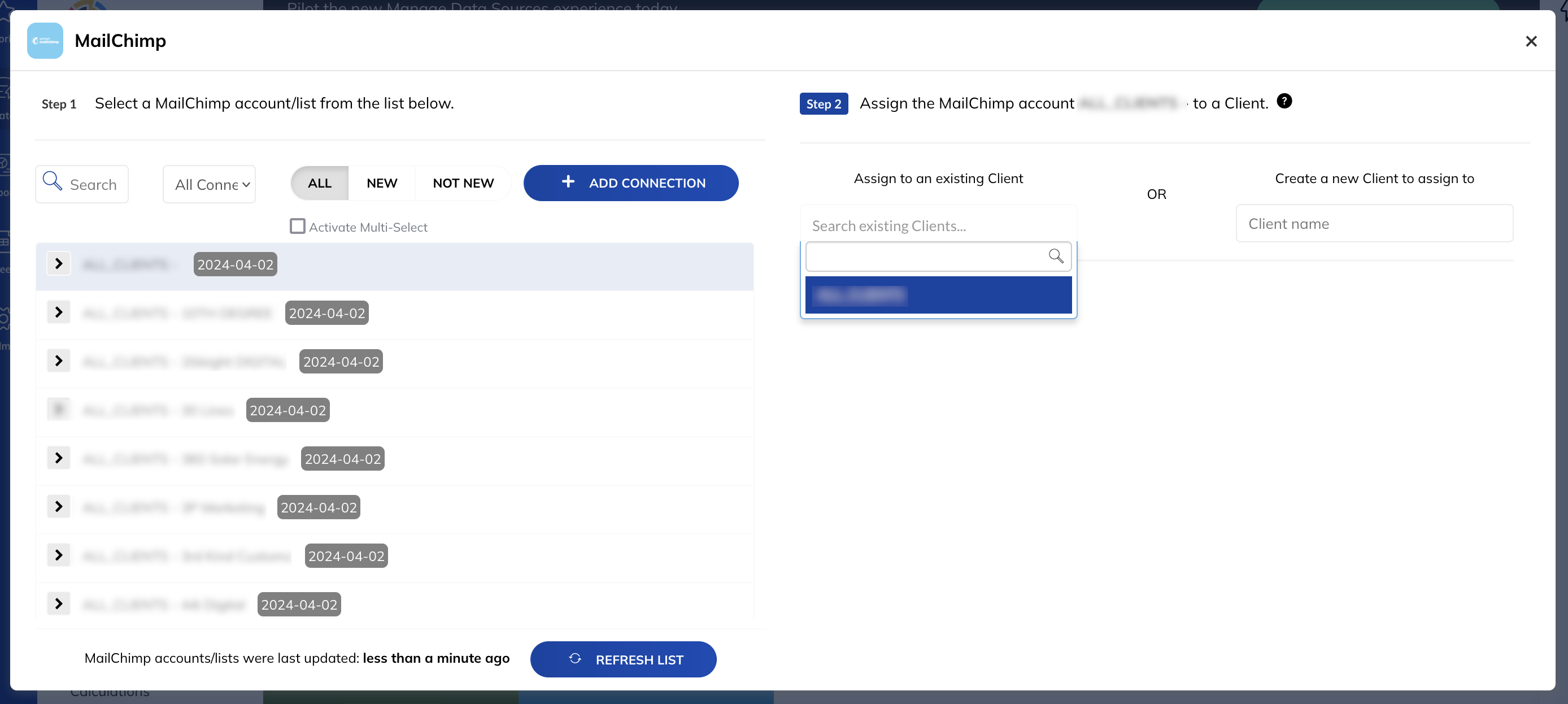Click the REFRESH LIST button
The height and width of the screenshot is (704, 1568).
tap(624, 659)
